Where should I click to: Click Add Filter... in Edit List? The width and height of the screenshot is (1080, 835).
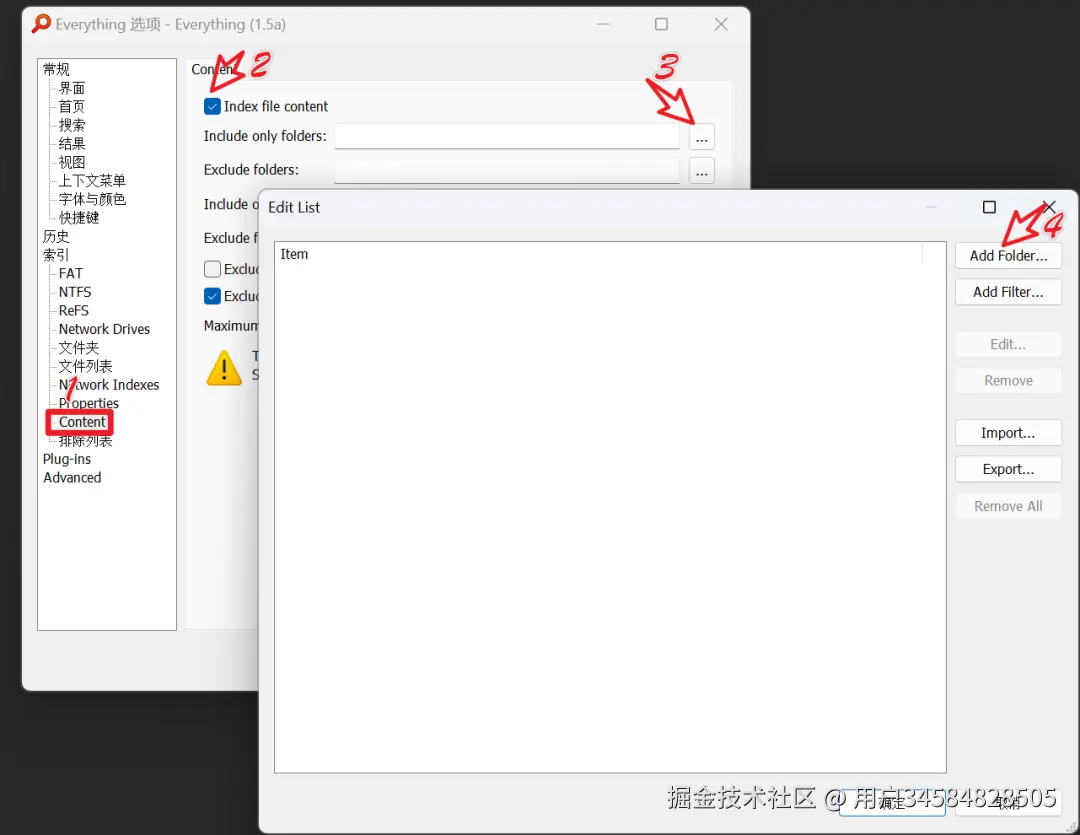[x=1008, y=292]
